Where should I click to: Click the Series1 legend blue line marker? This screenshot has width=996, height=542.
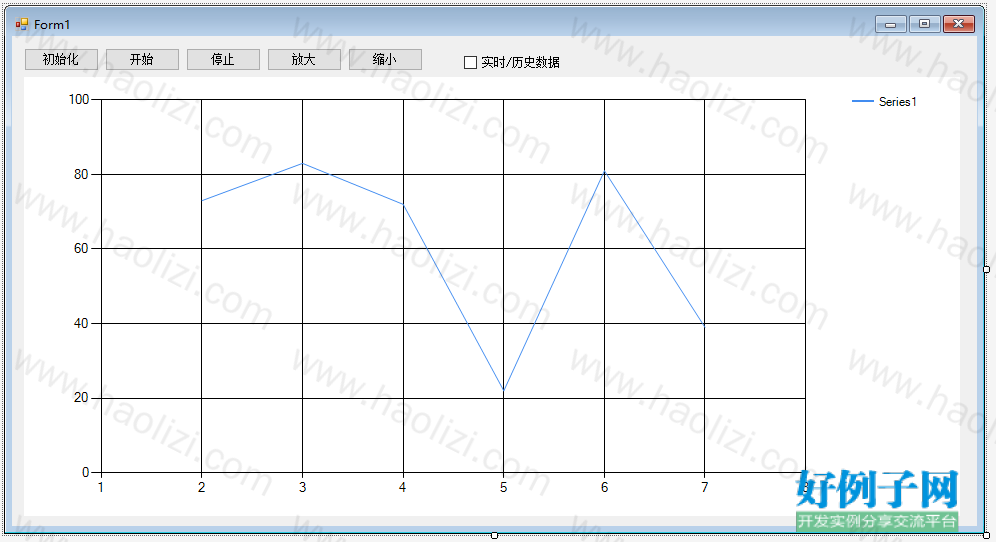tap(863, 102)
